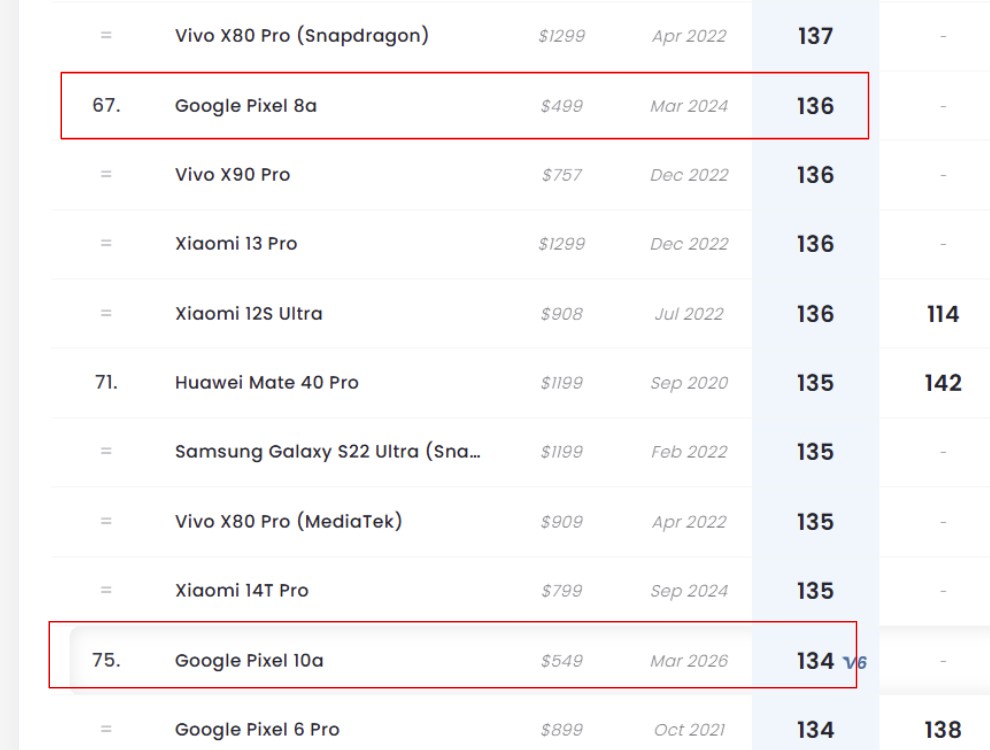The height and width of the screenshot is (750, 990).
Task: Click the 142 score for Huawei Mate 40 Pro
Action: [x=943, y=382]
